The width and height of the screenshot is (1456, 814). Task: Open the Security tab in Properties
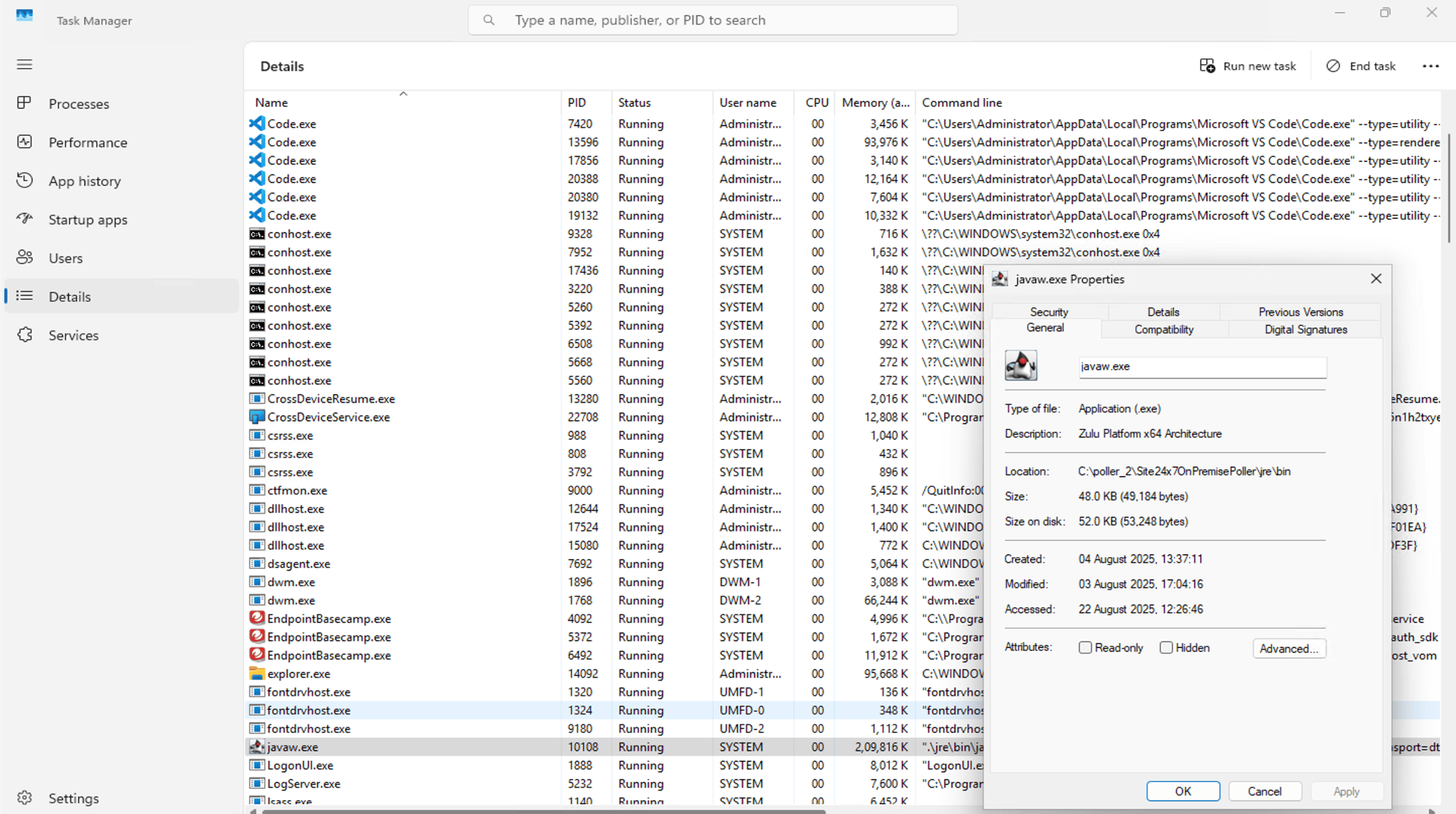tap(1049, 312)
